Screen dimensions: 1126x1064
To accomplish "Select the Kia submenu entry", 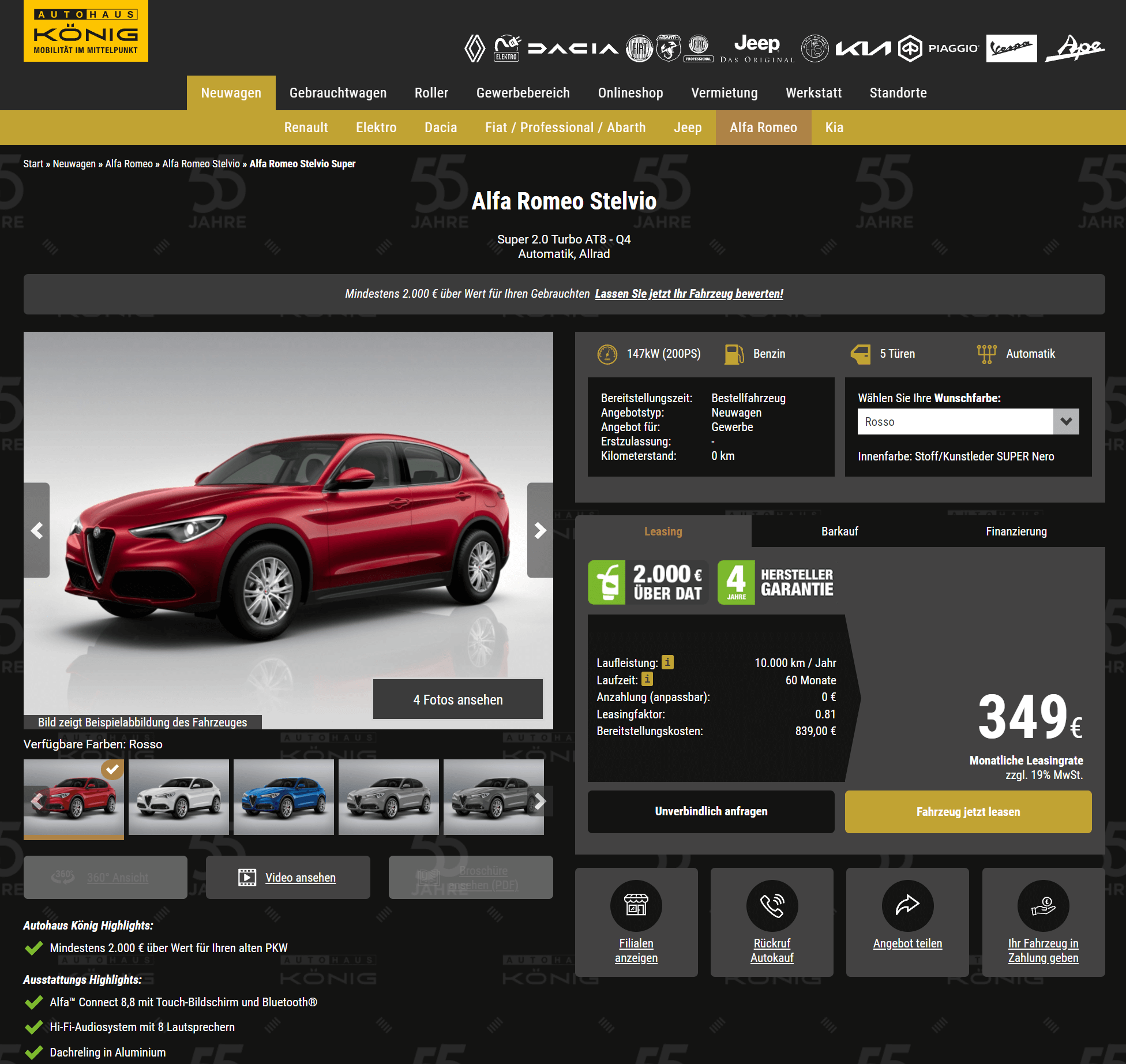I will (x=834, y=128).
